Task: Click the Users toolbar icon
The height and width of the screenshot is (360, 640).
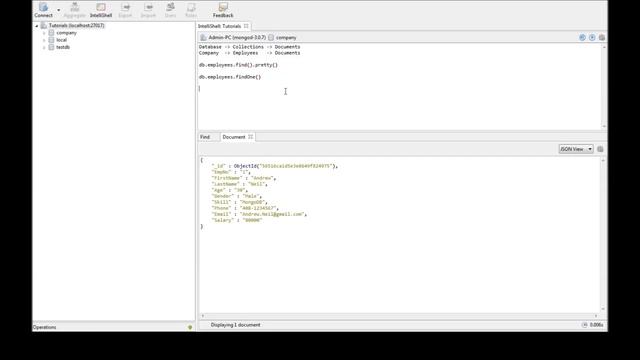Action: click(170, 10)
